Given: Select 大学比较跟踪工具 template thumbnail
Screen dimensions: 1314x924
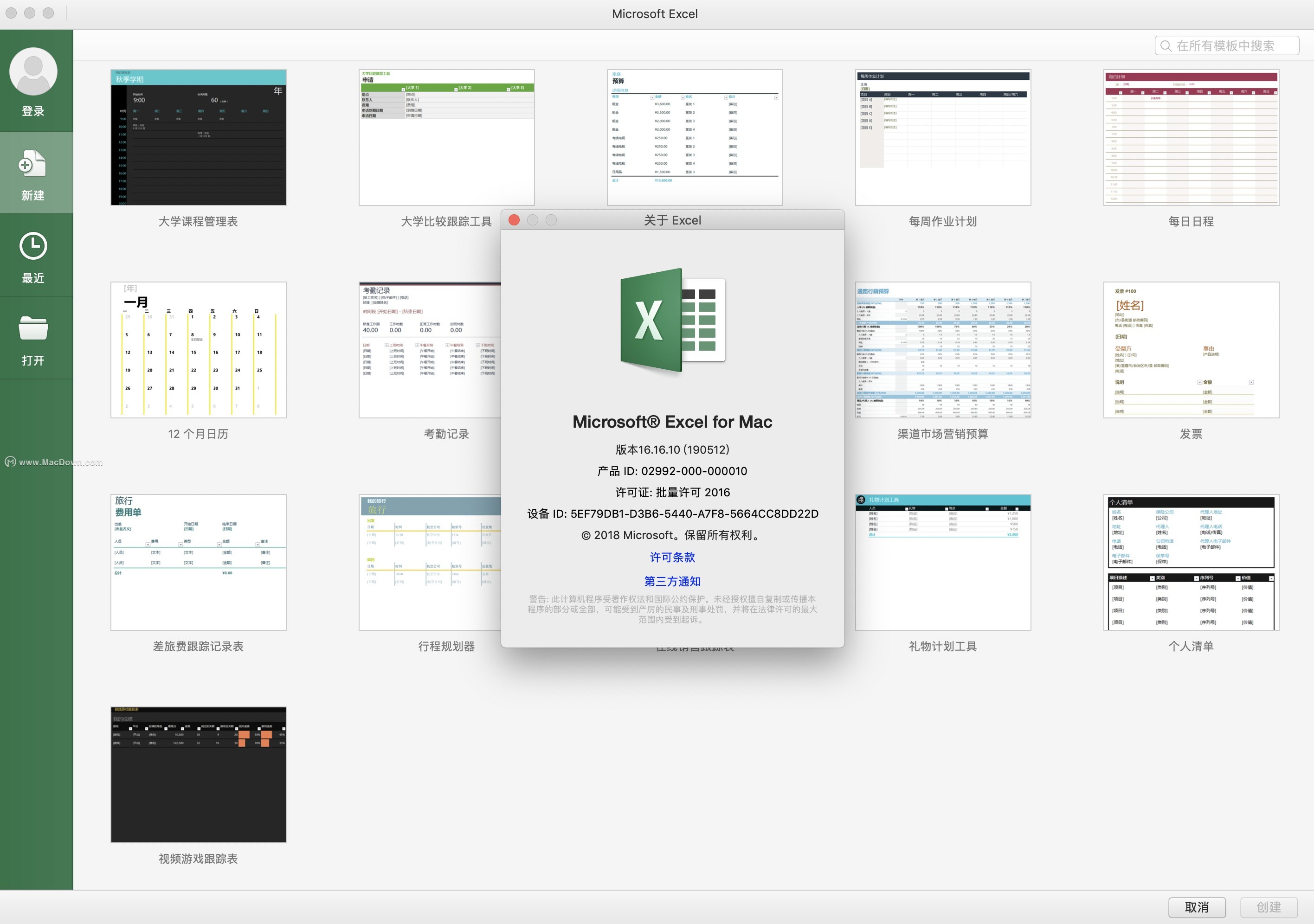Looking at the screenshot, I should [446, 137].
